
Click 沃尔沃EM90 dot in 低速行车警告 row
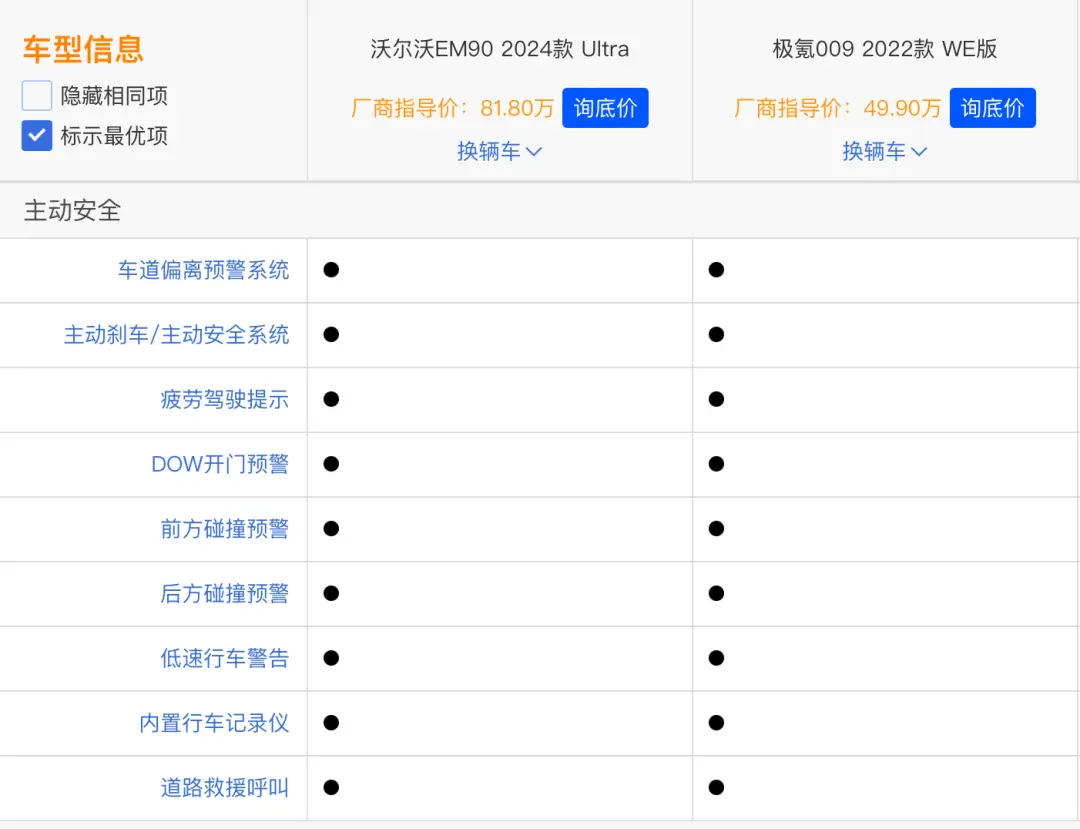coord(331,658)
